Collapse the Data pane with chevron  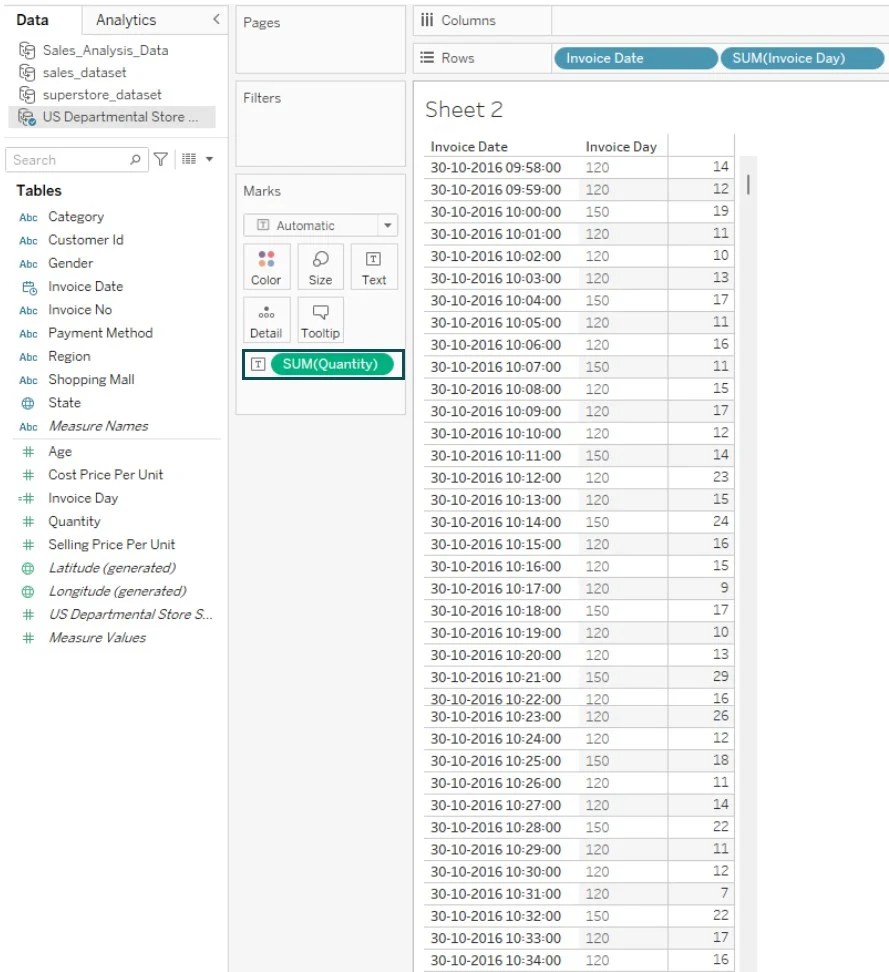216,19
